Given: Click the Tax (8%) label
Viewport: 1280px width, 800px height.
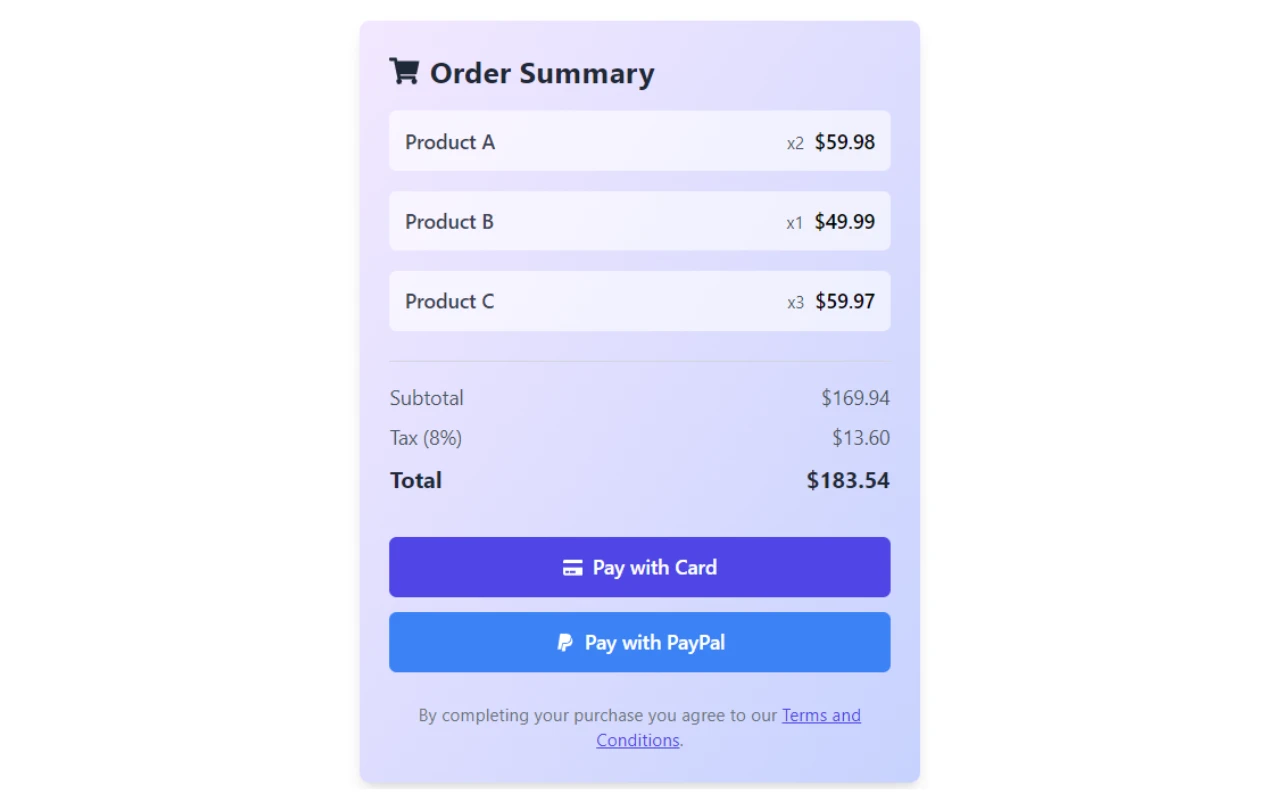Looking at the screenshot, I should tap(426, 438).
